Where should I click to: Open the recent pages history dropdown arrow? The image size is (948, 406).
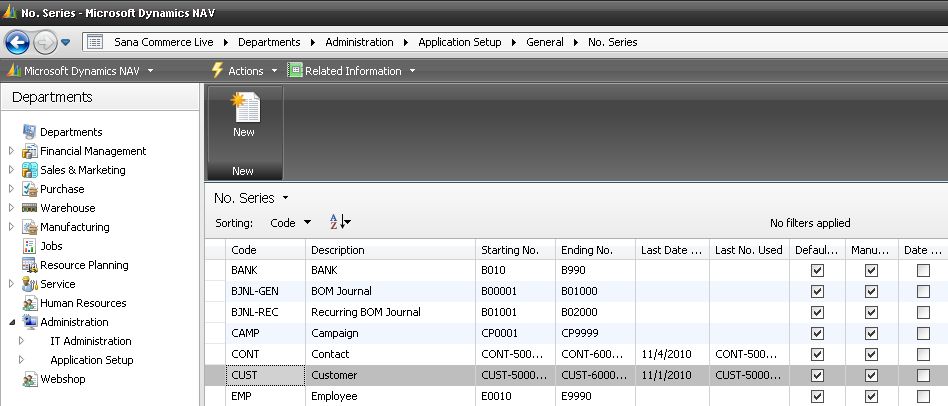pos(65,42)
